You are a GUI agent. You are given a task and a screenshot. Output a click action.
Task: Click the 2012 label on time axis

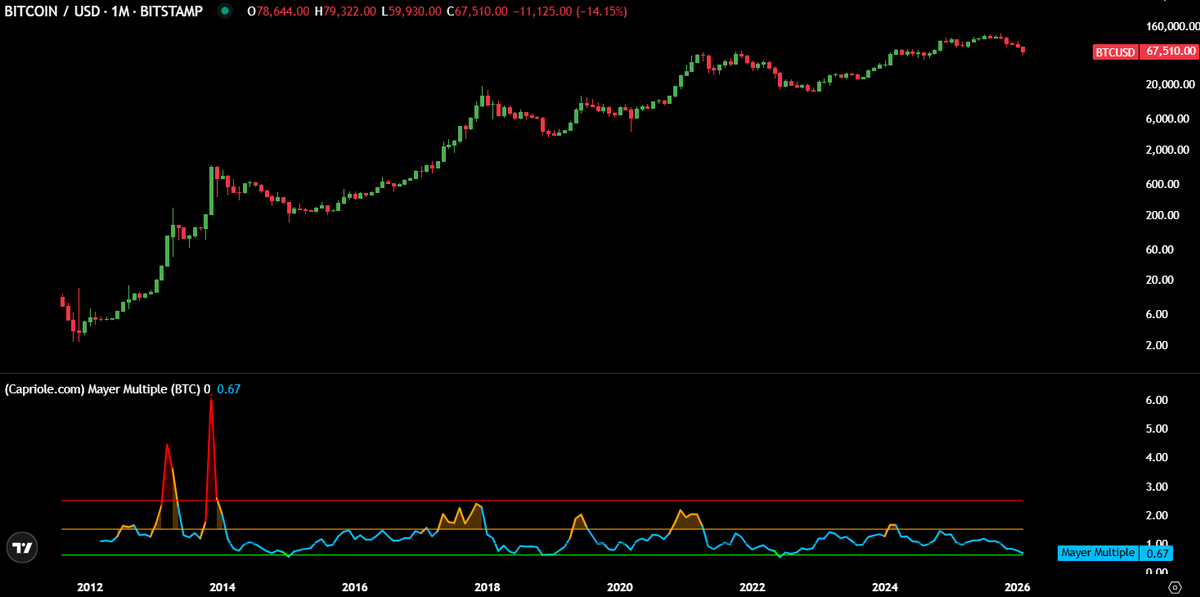[89, 587]
